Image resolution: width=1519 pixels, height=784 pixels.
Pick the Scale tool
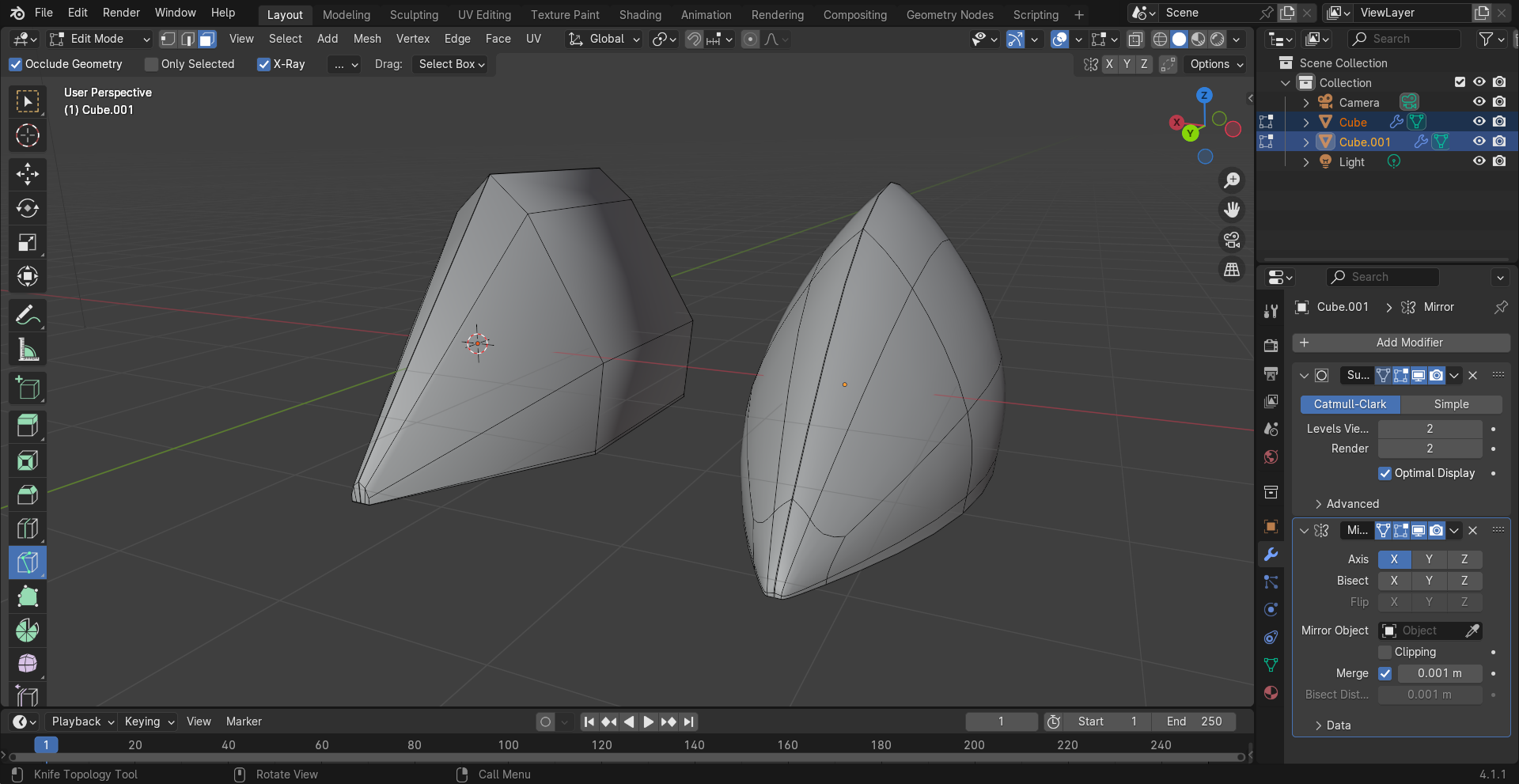click(x=28, y=242)
